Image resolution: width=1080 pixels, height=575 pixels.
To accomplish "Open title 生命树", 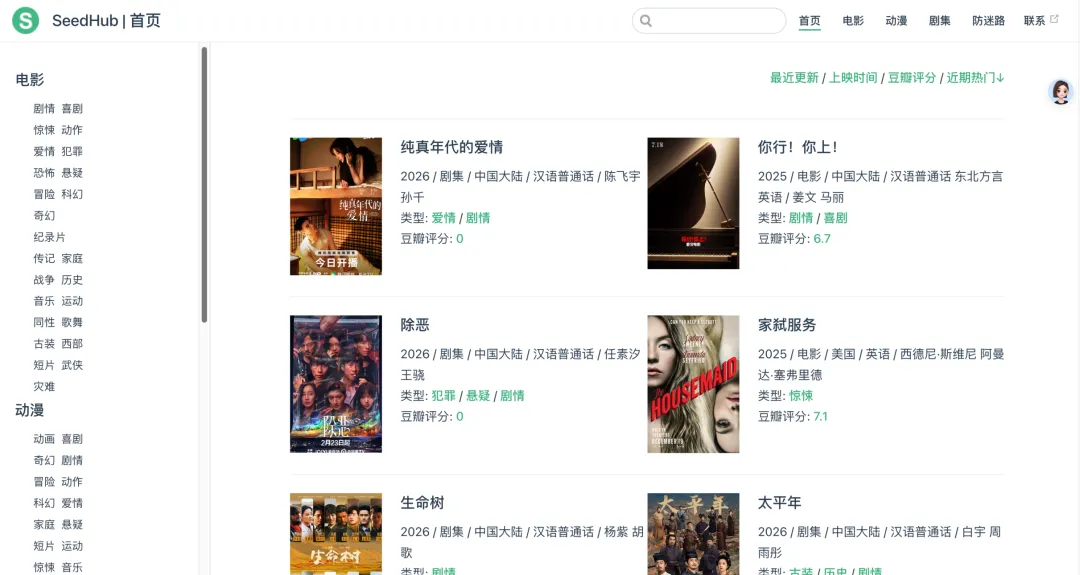I will [x=422, y=502].
